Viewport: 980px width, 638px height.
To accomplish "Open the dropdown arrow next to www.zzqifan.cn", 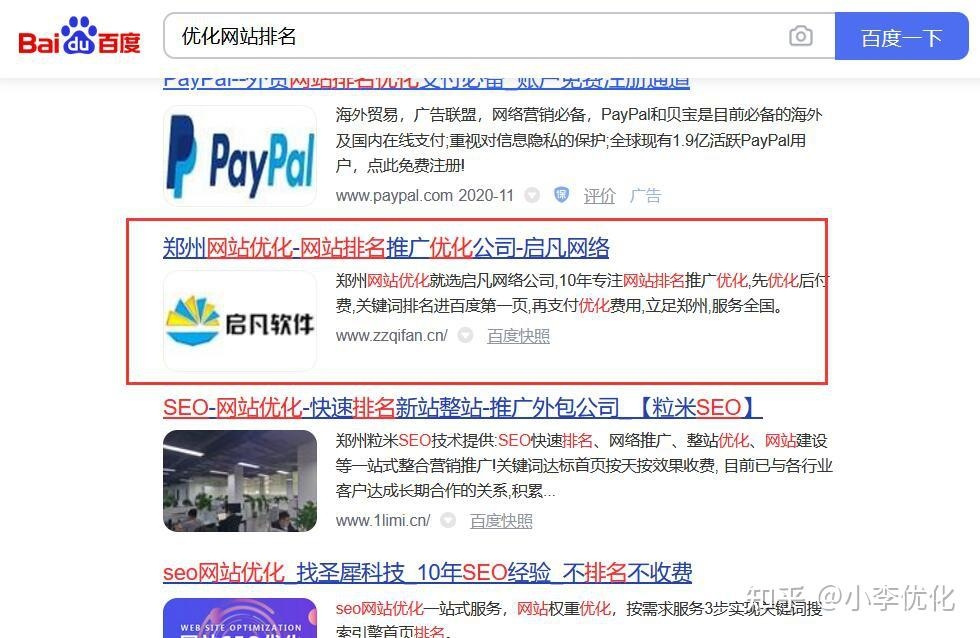I will click(465, 336).
